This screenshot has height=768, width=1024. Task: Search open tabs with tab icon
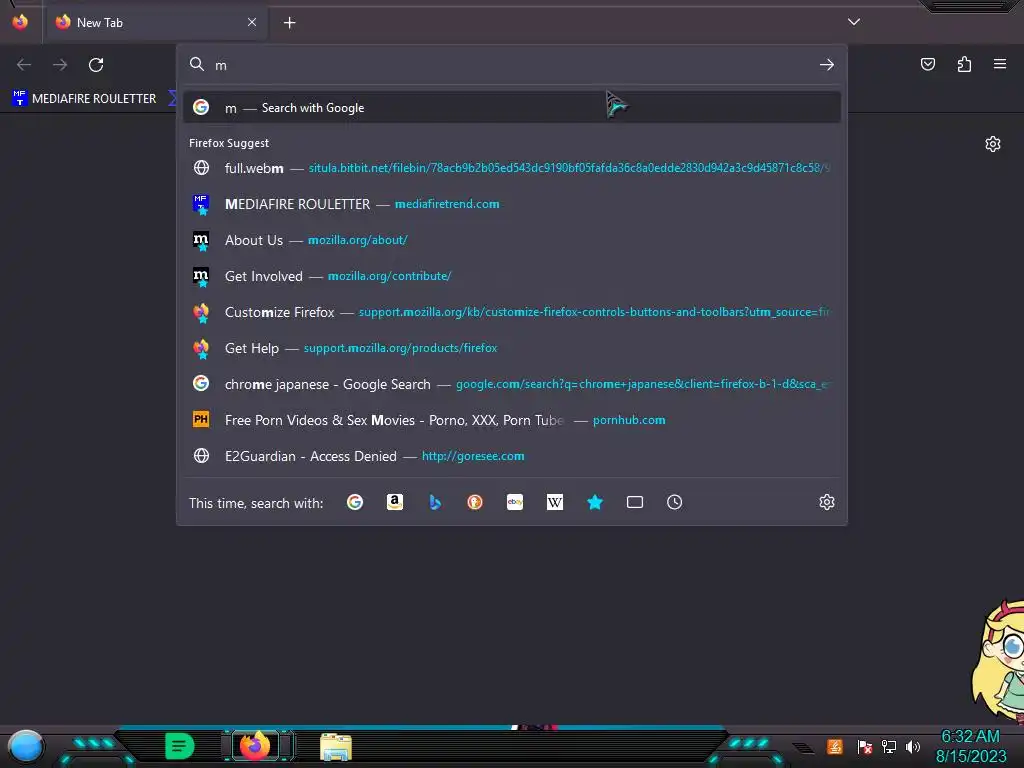635,502
